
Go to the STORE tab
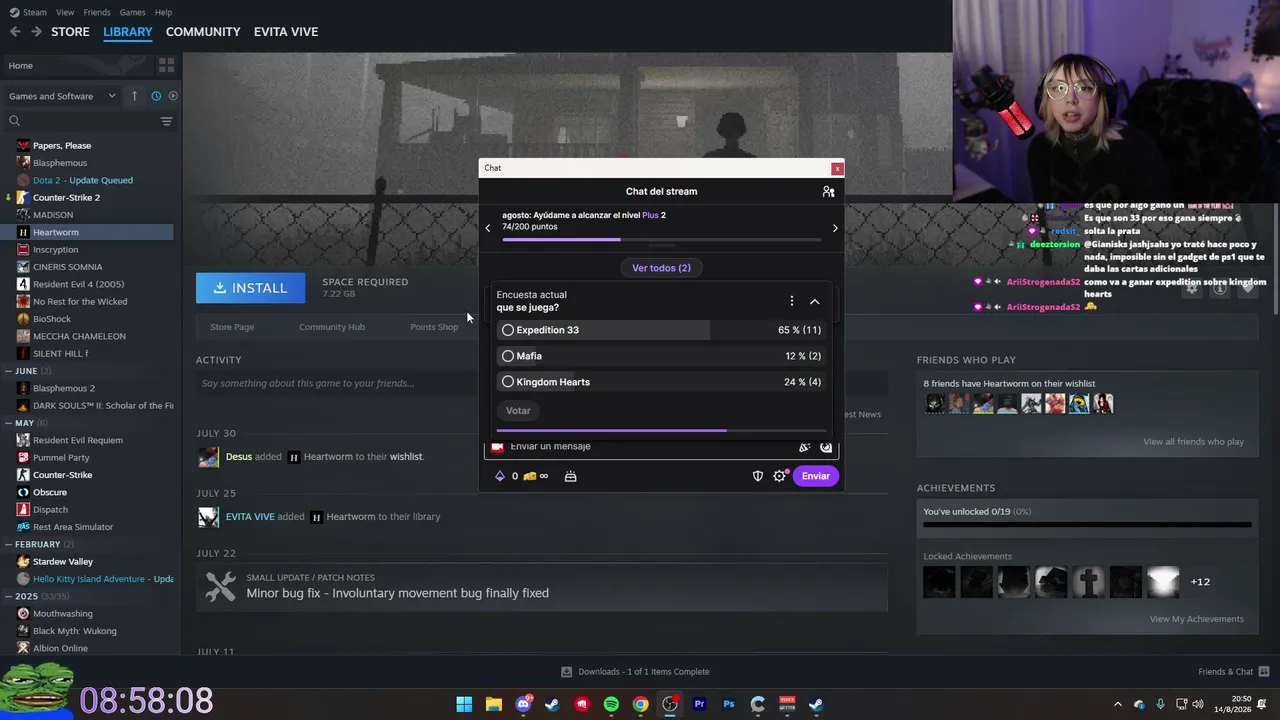click(x=70, y=32)
